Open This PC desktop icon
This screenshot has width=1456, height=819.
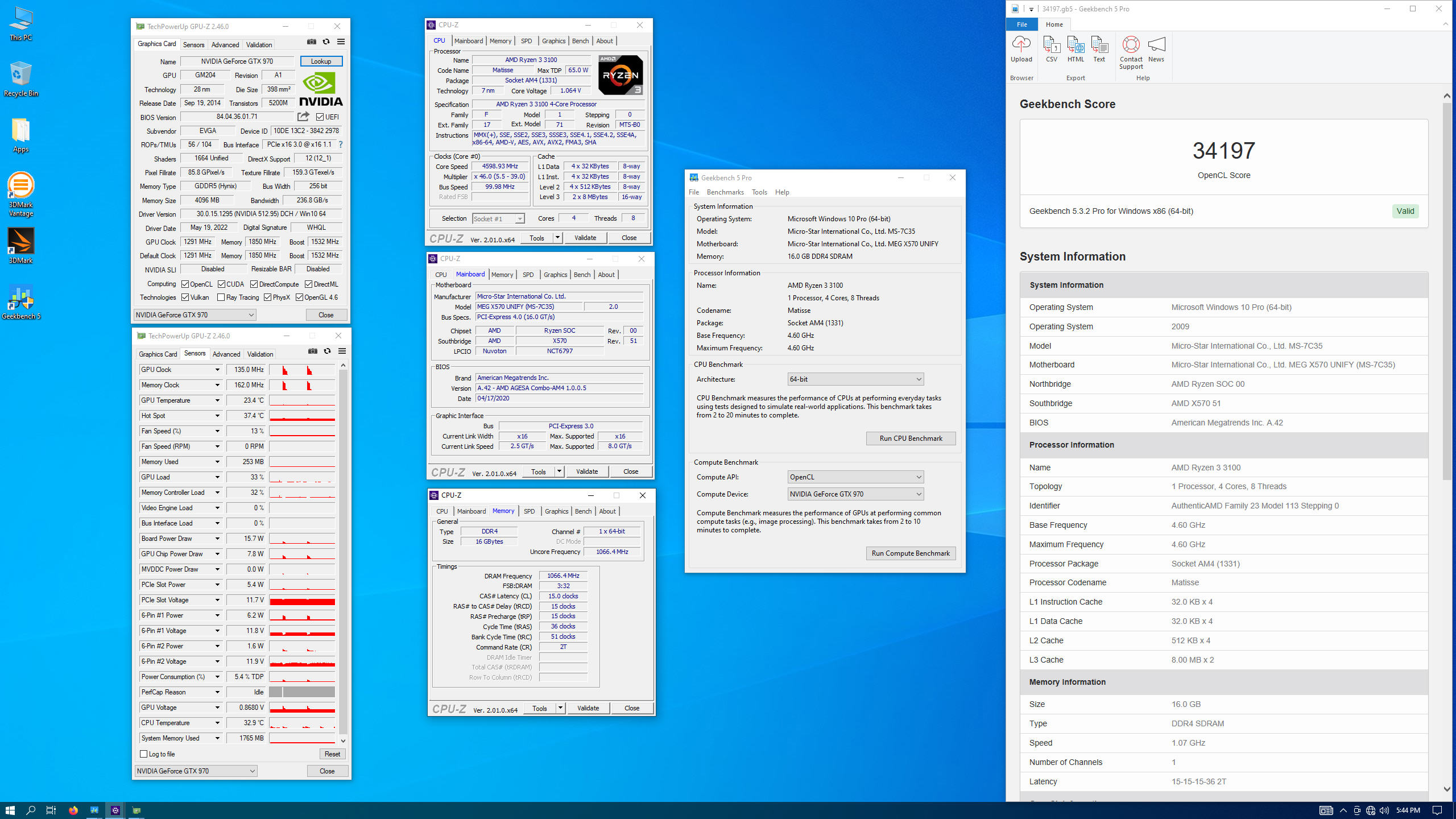(21, 24)
